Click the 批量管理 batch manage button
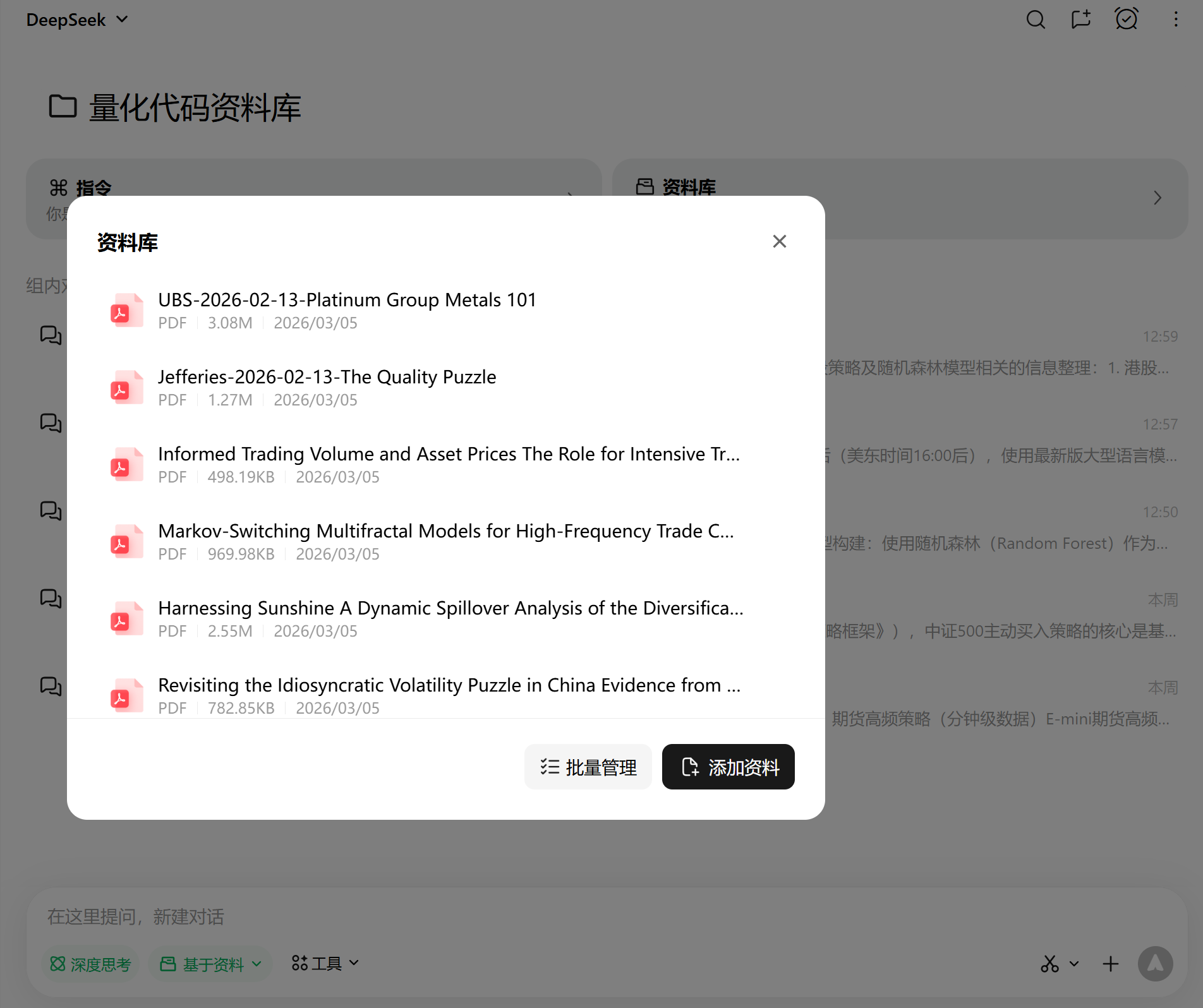 coord(588,767)
